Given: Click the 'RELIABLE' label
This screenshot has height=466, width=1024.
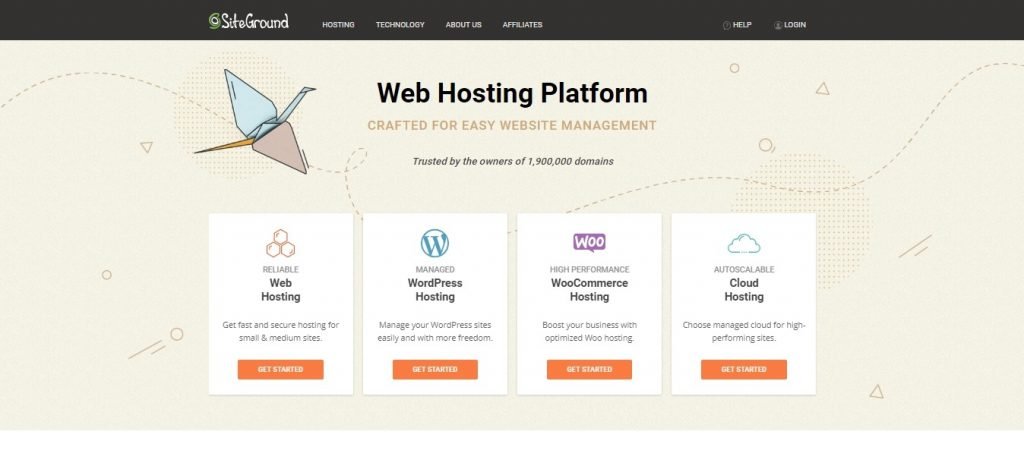Looking at the screenshot, I should click(x=281, y=270).
